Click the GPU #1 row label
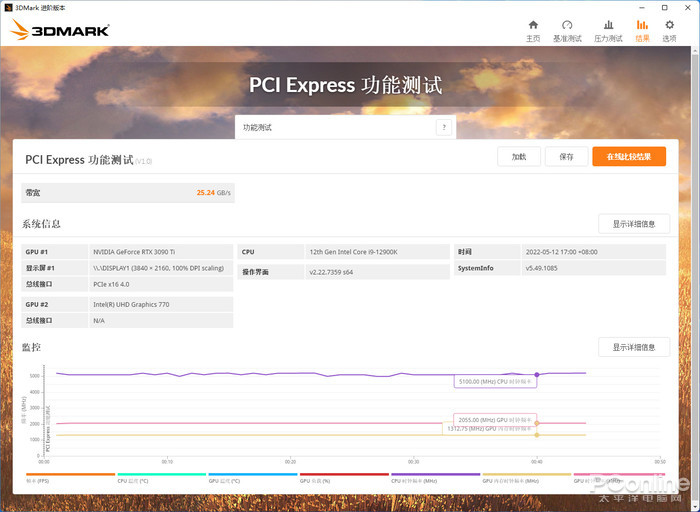The image size is (700, 512). [37, 252]
